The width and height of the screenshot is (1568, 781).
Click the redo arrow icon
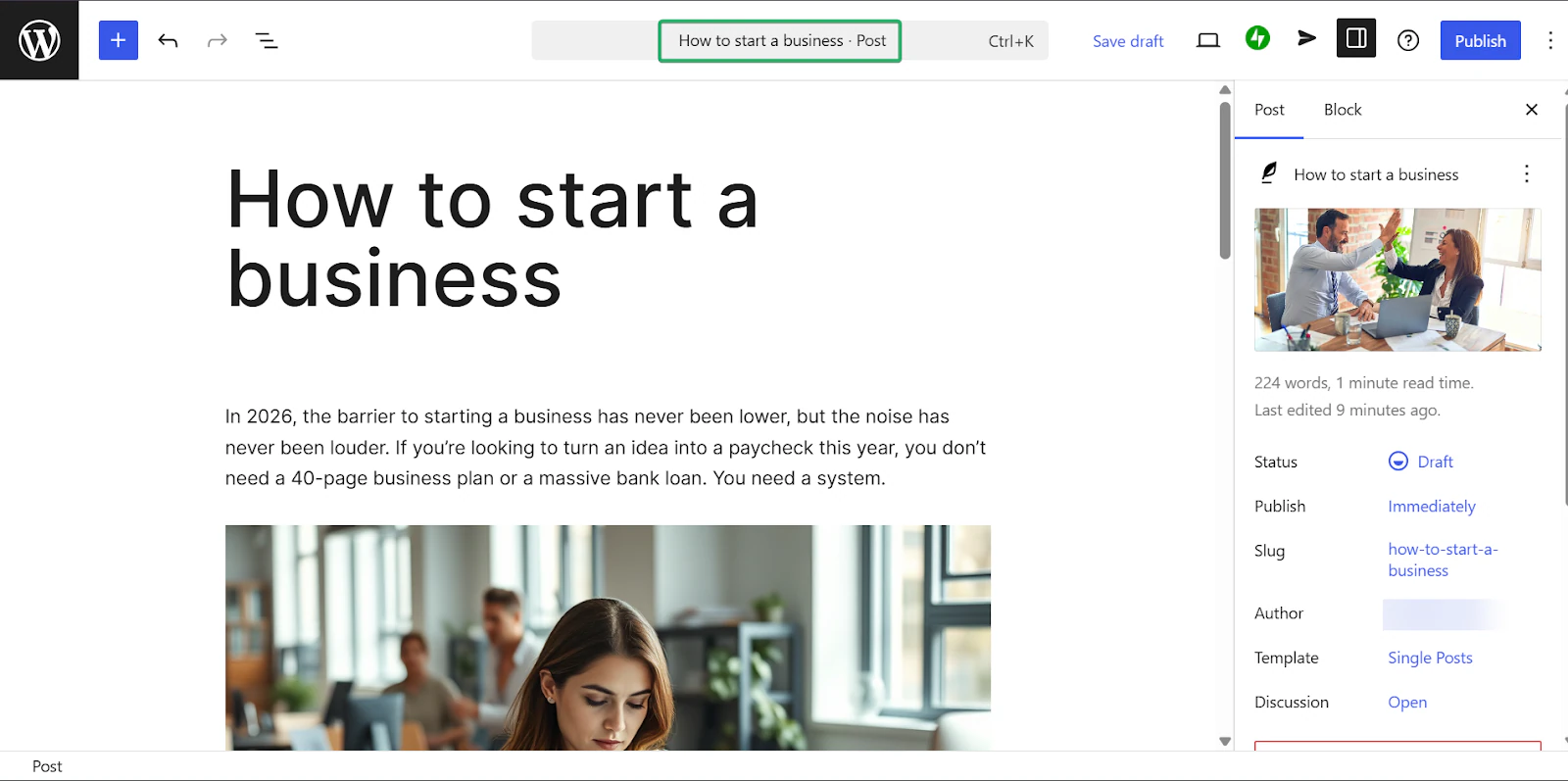pyautogui.click(x=218, y=40)
